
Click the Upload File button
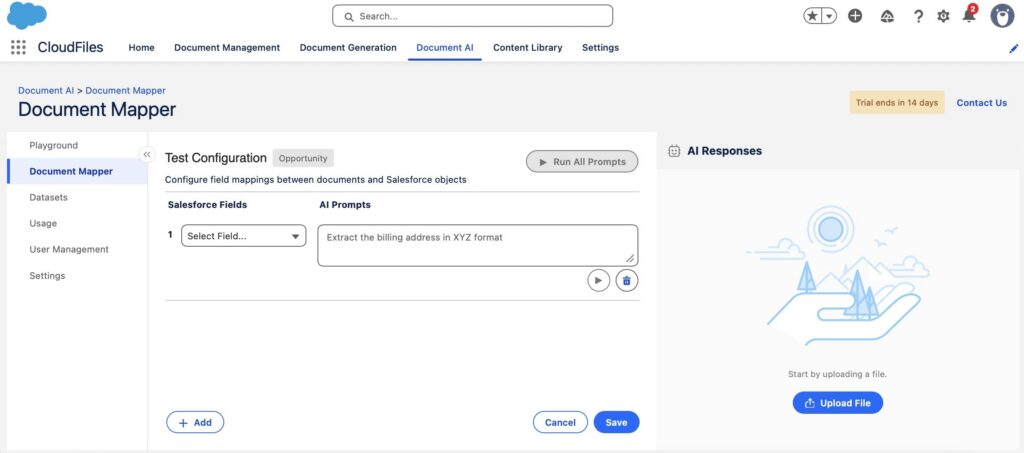point(838,403)
